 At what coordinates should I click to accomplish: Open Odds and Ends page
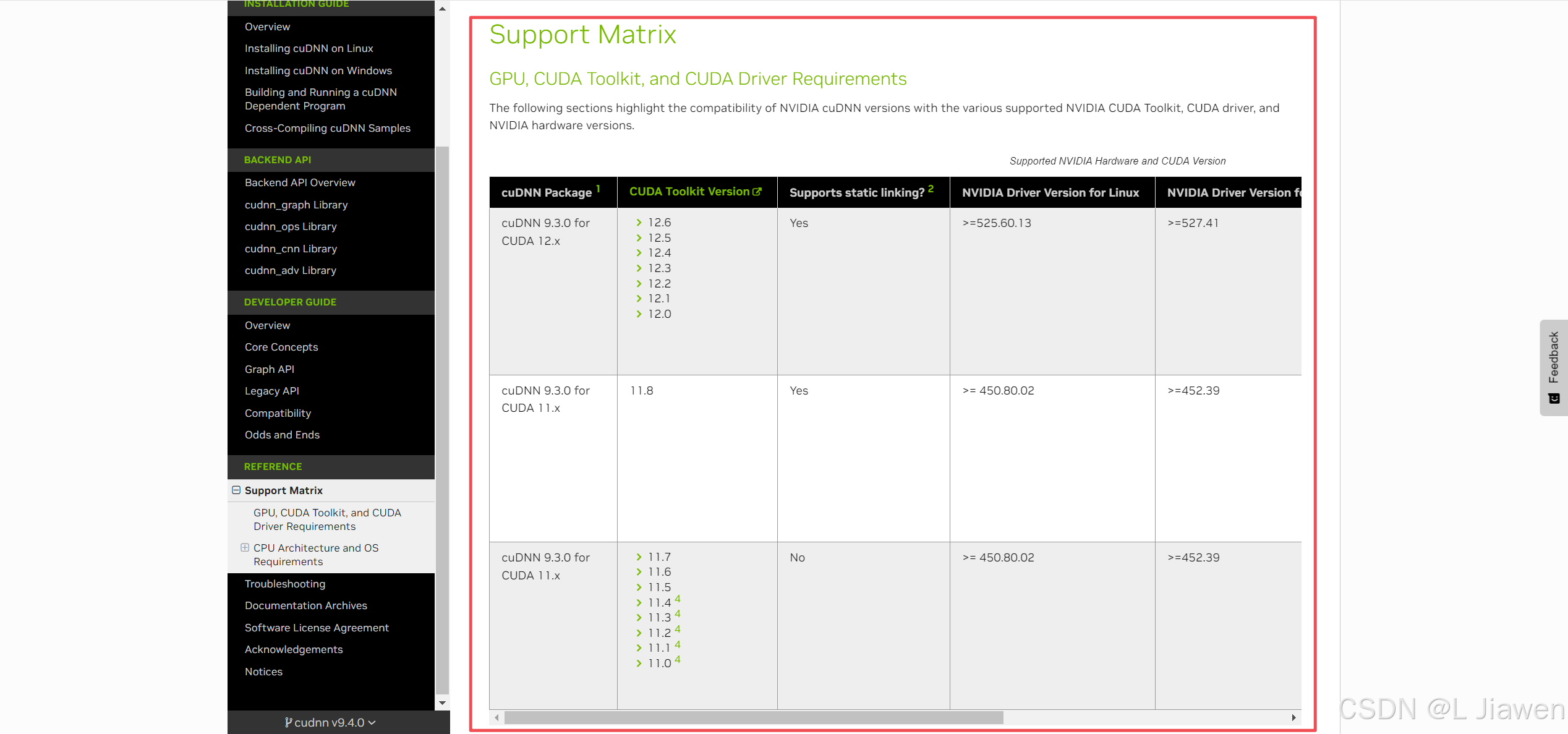[282, 435]
